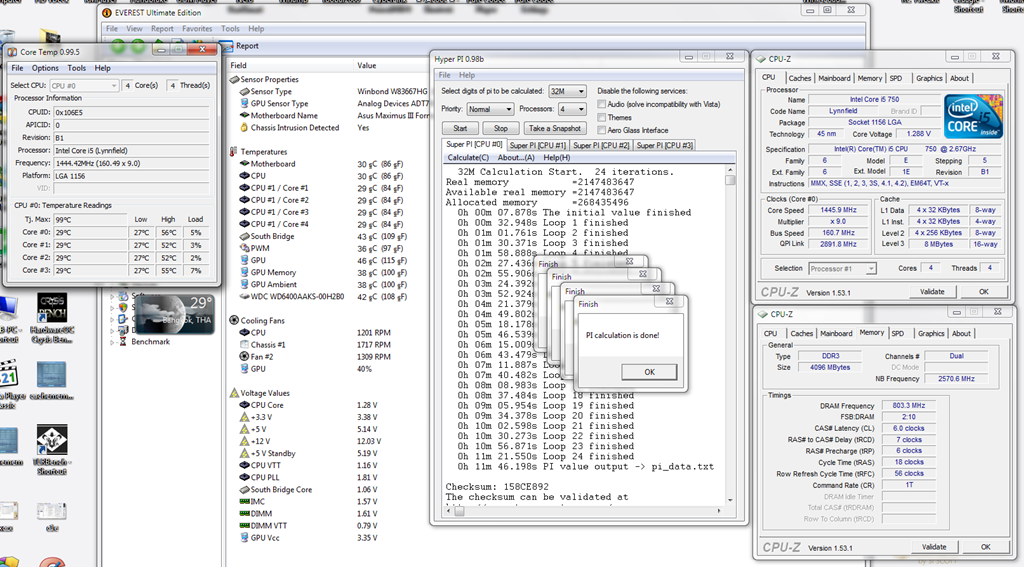Open the digits of pi 32M dropdown

pyautogui.click(x=566, y=91)
